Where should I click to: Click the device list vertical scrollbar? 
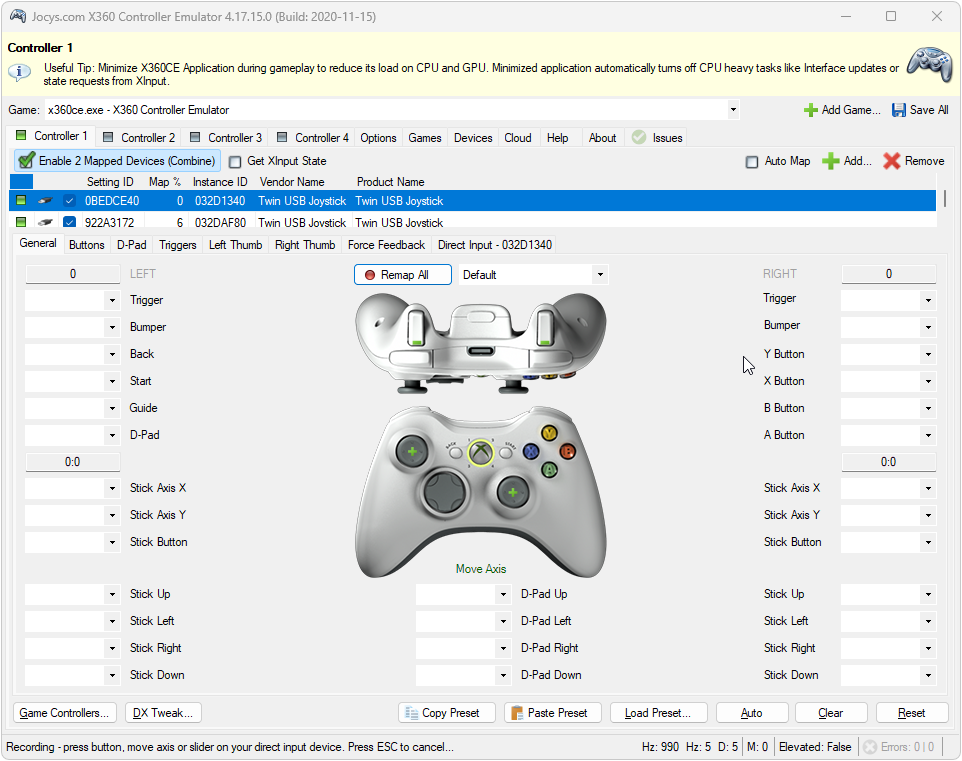pos(944,198)
